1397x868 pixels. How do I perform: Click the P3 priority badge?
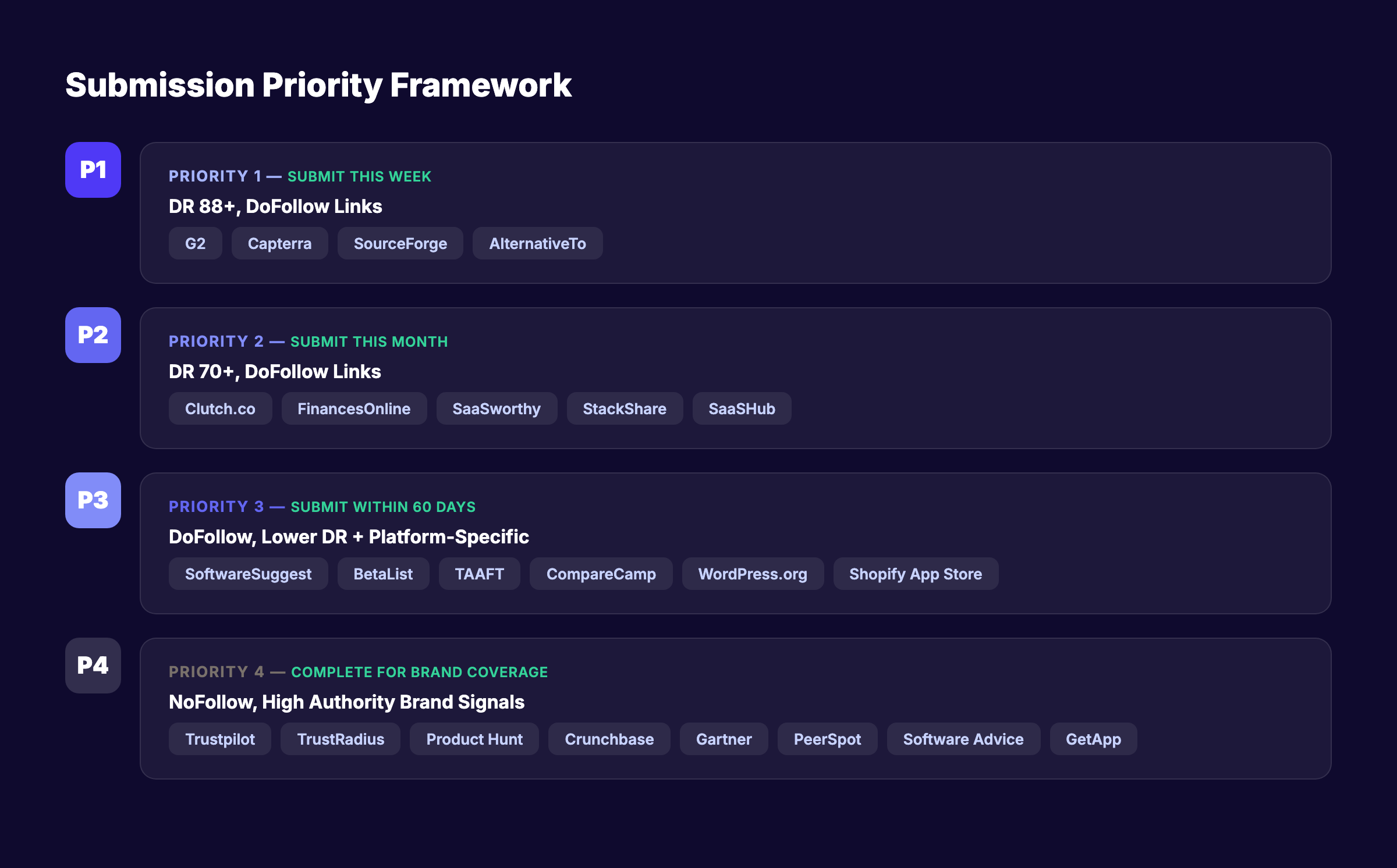[x=93, y=500]
